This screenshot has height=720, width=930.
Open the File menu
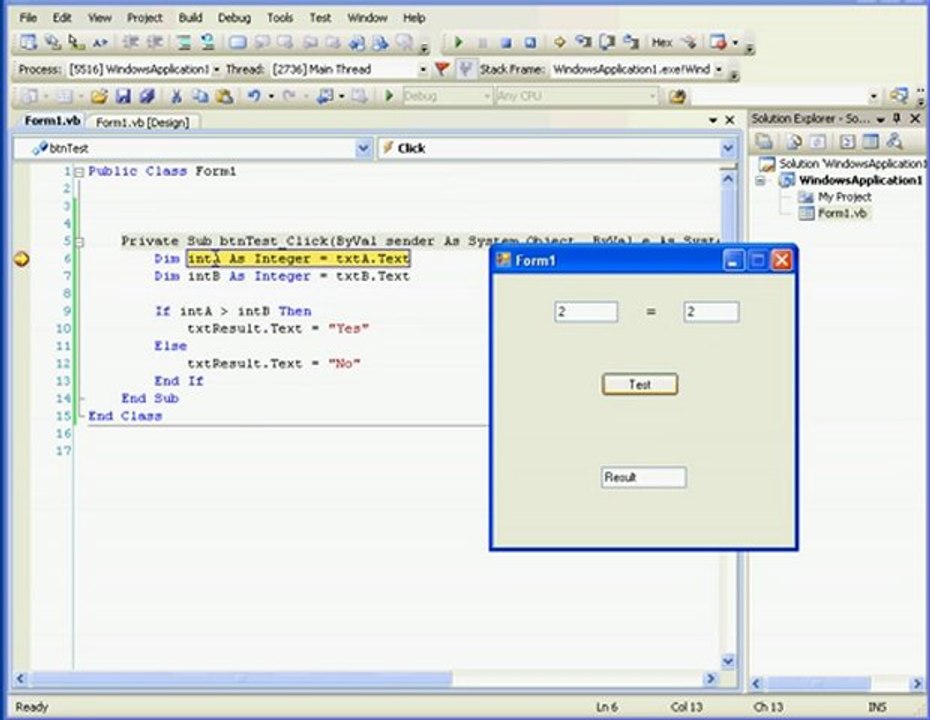[x=28, y=18]
